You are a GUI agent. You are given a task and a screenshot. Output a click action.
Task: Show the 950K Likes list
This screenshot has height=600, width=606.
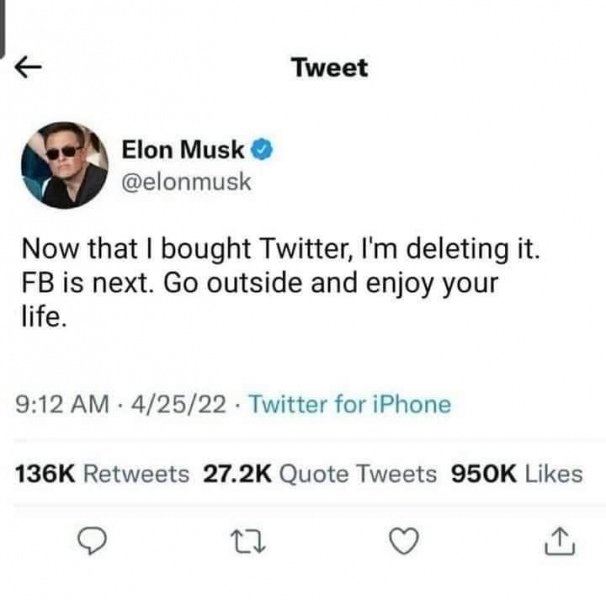coord(517,472)
